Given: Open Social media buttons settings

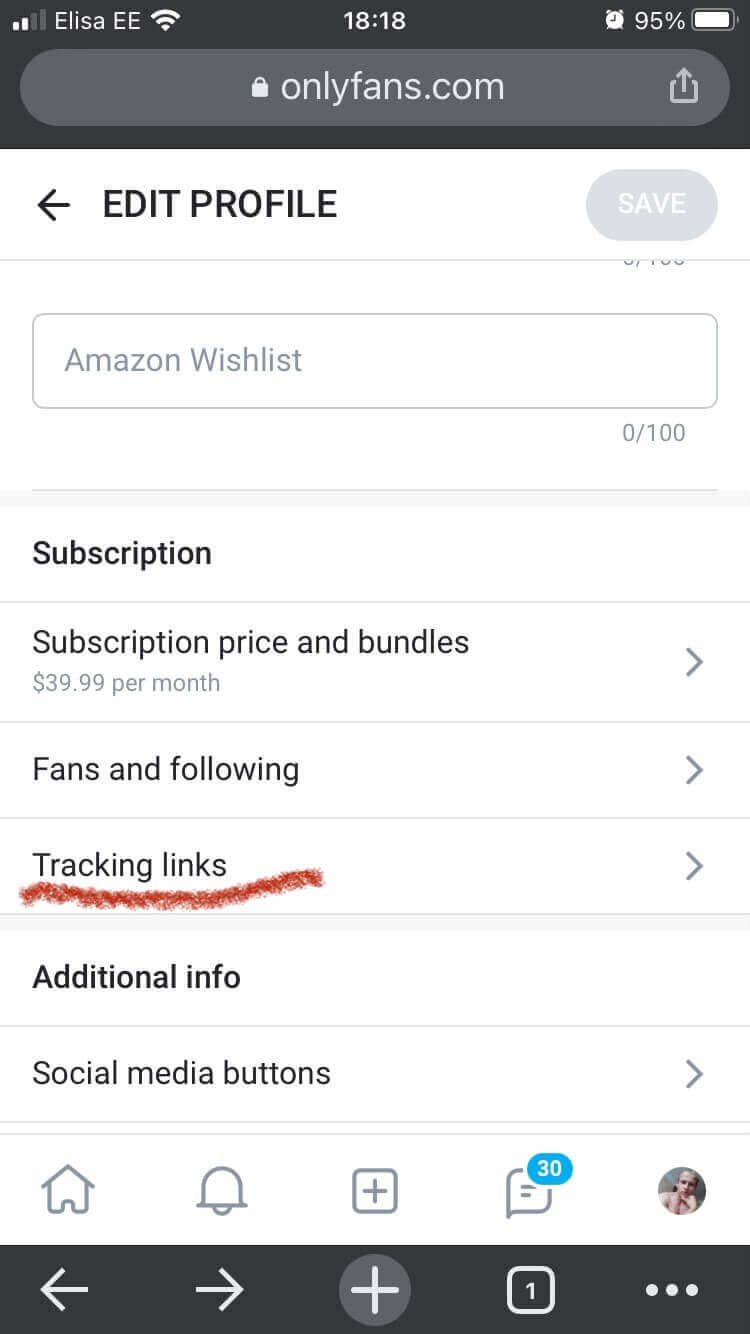Looking at the screenshot, I should 182,1074.
